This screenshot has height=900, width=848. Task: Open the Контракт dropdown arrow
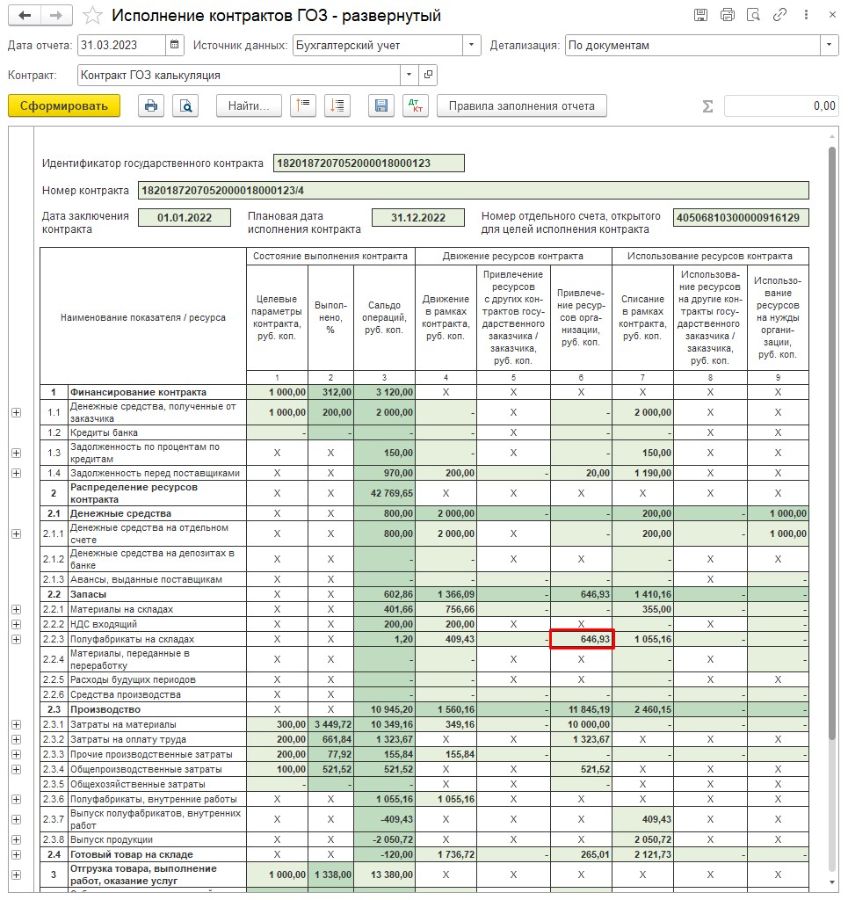409,75
